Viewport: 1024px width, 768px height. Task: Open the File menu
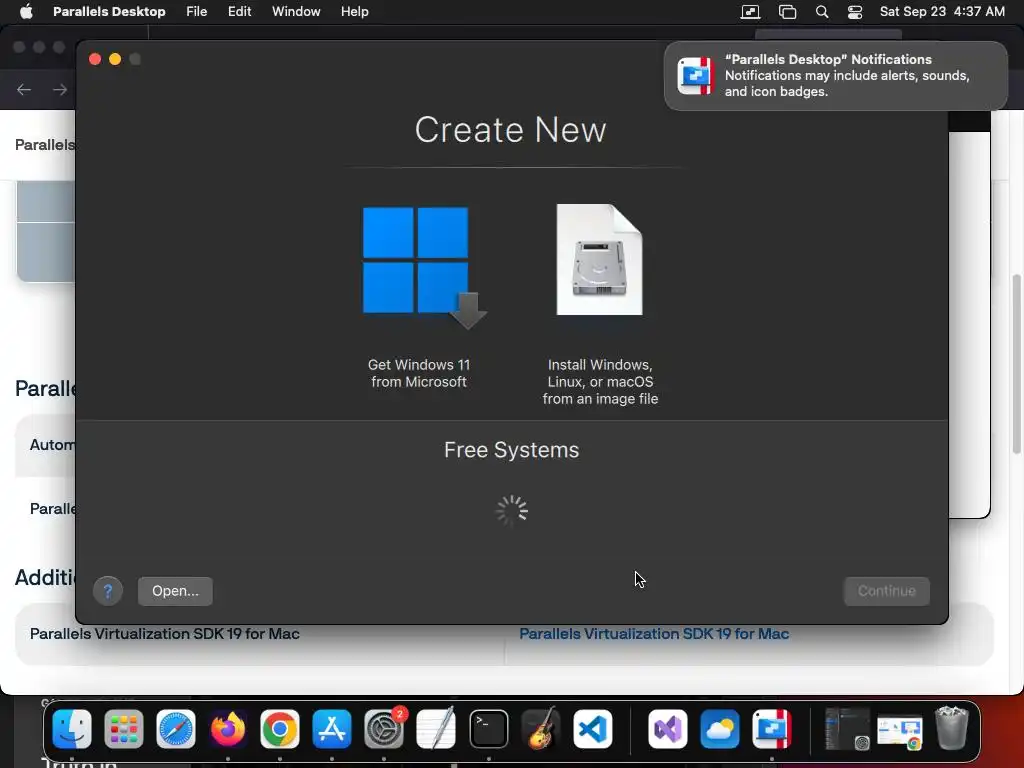[x=197, y=12]
